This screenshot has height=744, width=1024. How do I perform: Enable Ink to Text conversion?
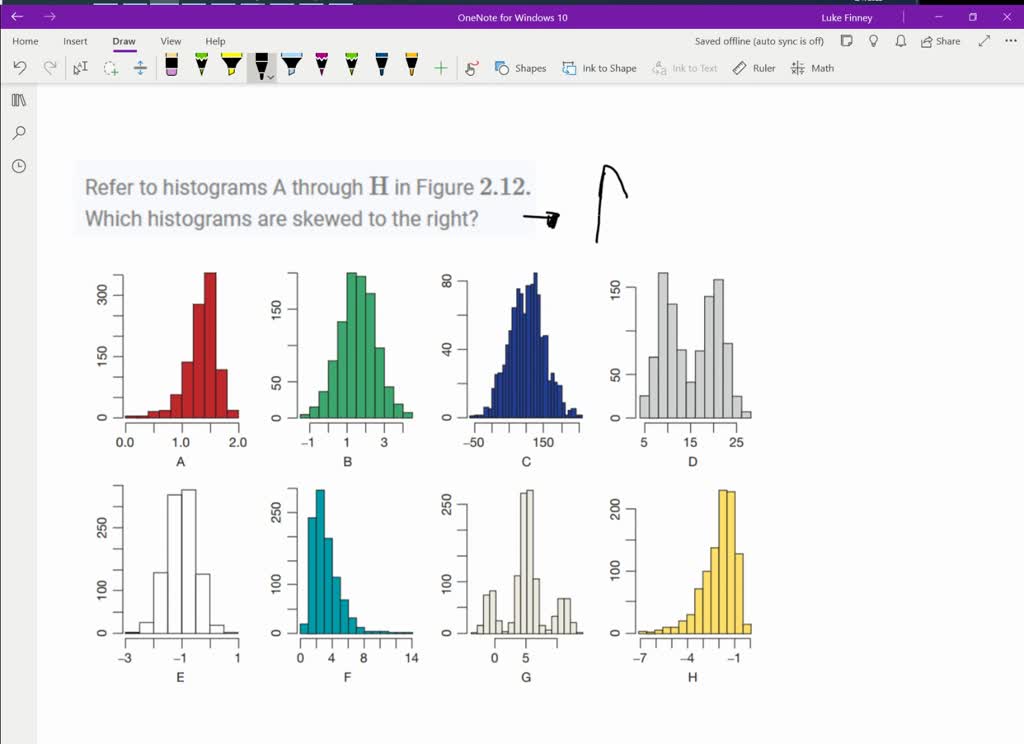point(685,68)
